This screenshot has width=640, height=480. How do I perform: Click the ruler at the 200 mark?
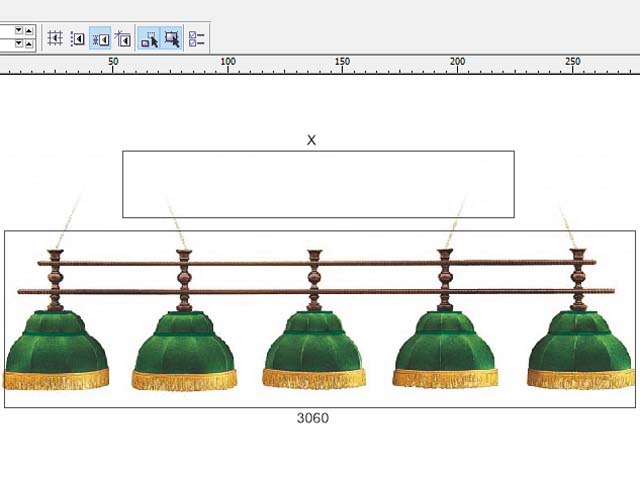457,62
